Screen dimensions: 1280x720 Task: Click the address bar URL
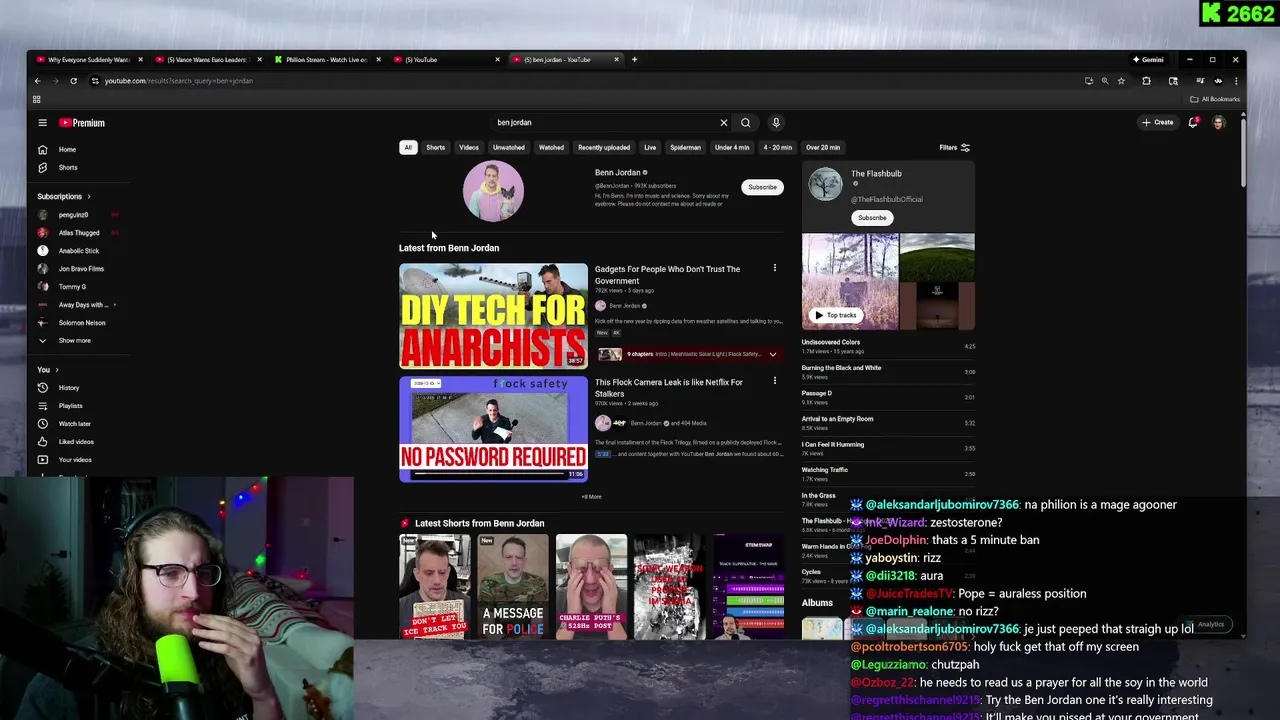click(x=179, y=81)
